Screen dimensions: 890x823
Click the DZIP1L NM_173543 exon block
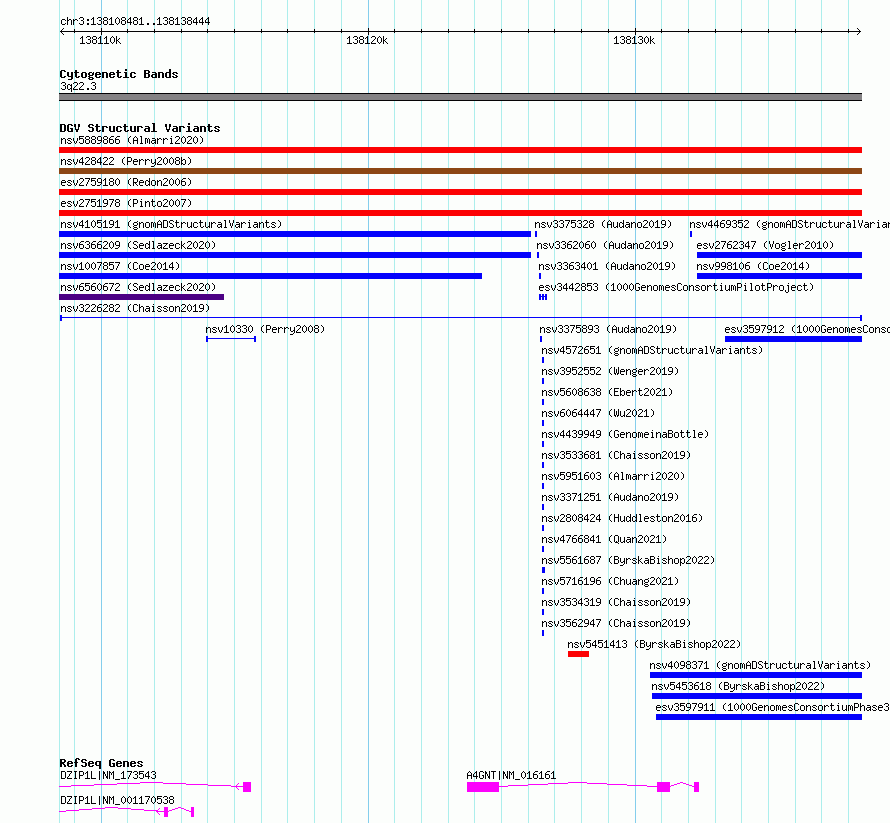click(247, 787)
